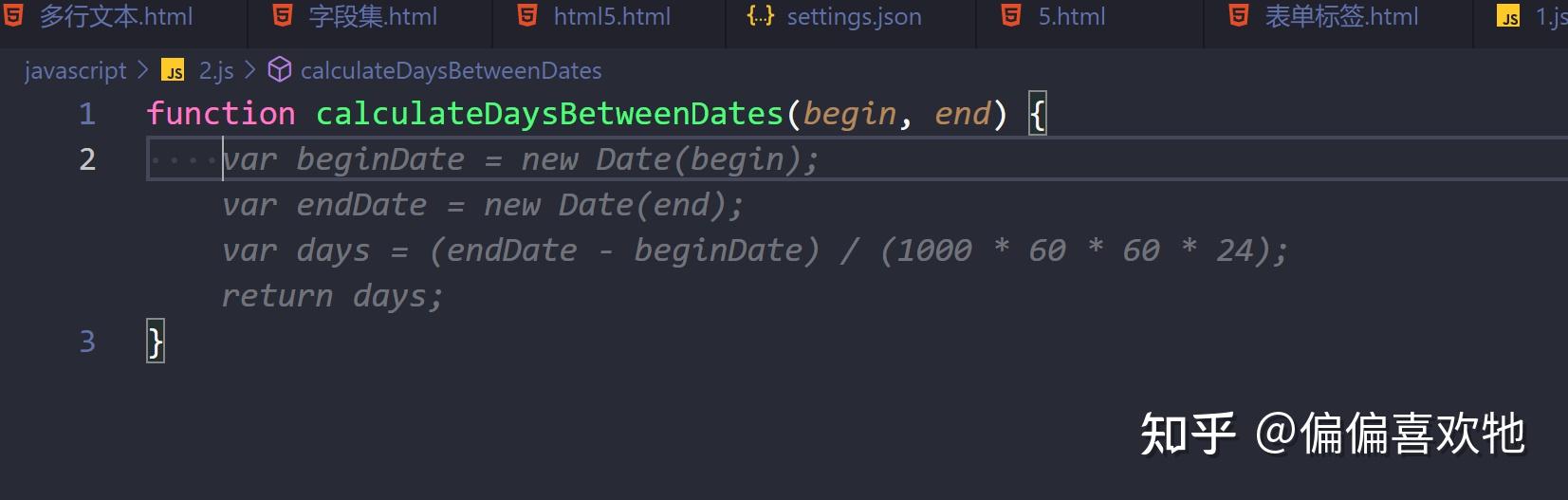1568x500 pixels.
Task: Expand the chevron after javascript breadcrumb
Action: click(143, 70)
